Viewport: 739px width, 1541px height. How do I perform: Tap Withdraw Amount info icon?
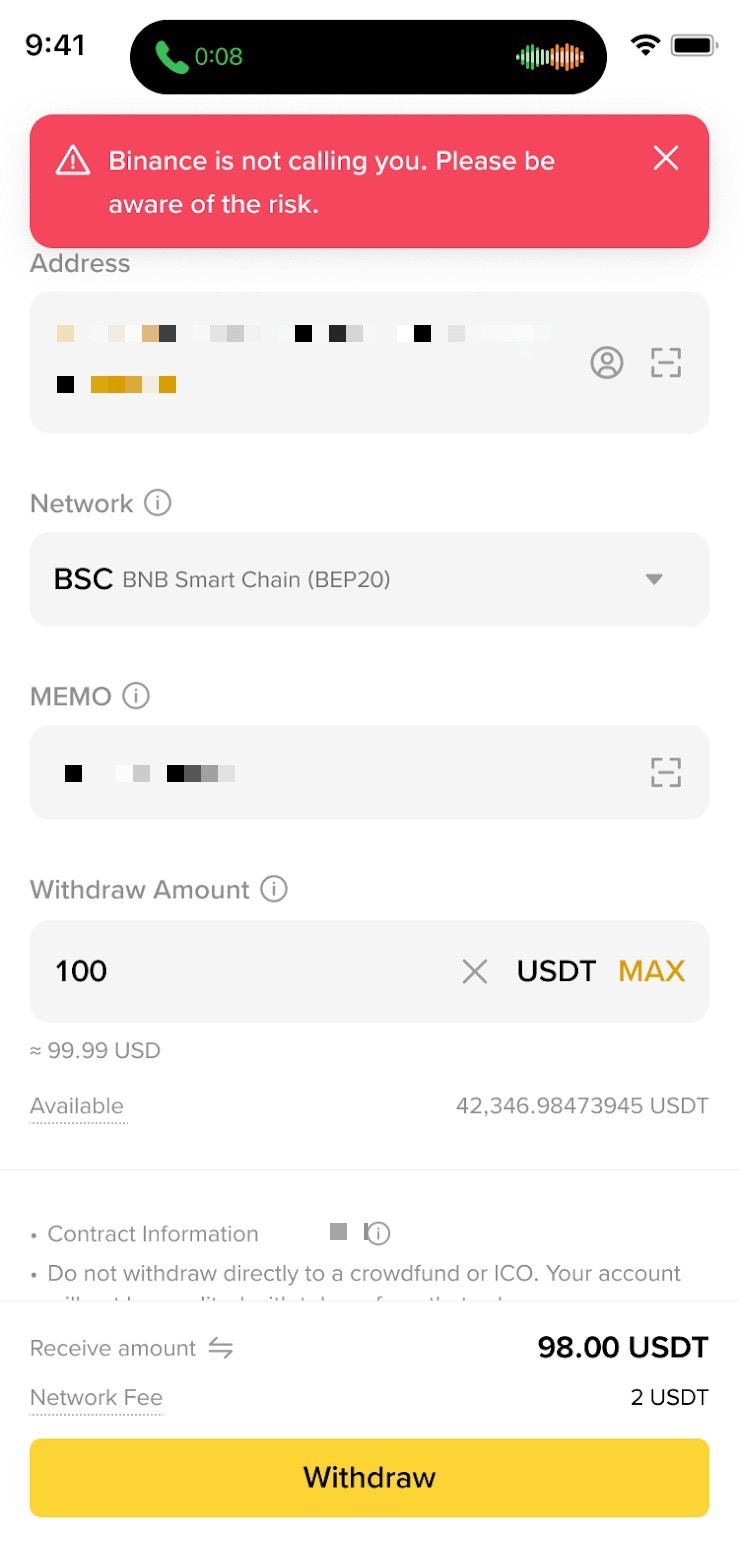point(273,888)
